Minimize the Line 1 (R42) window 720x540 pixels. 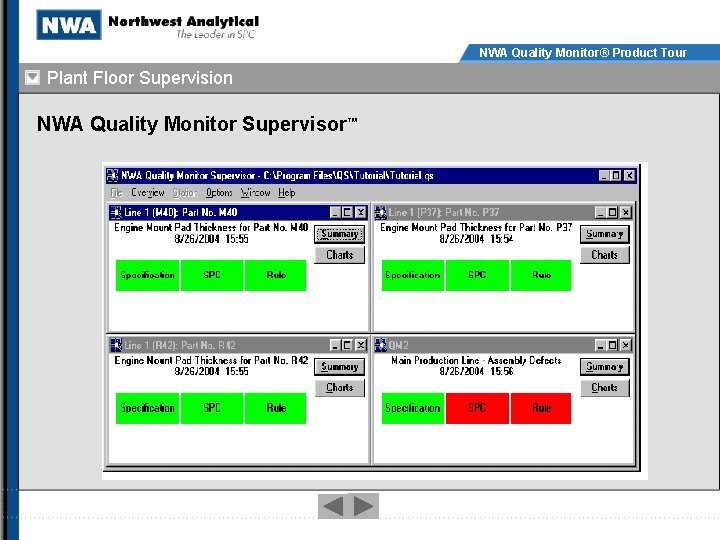pos(335,345)
